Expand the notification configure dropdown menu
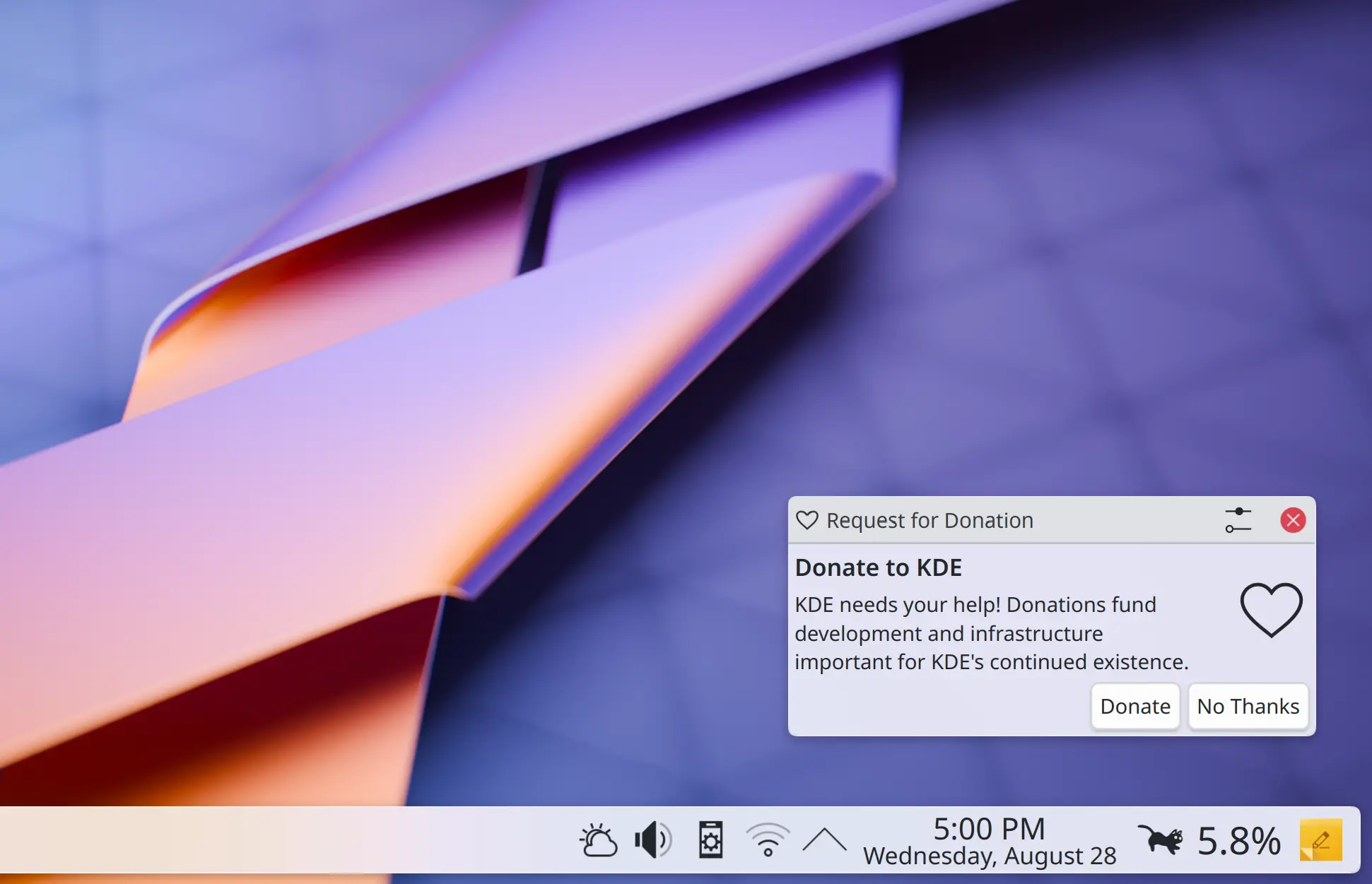This screenshot has width=1372, height=884. click(x=1240, y=520)
